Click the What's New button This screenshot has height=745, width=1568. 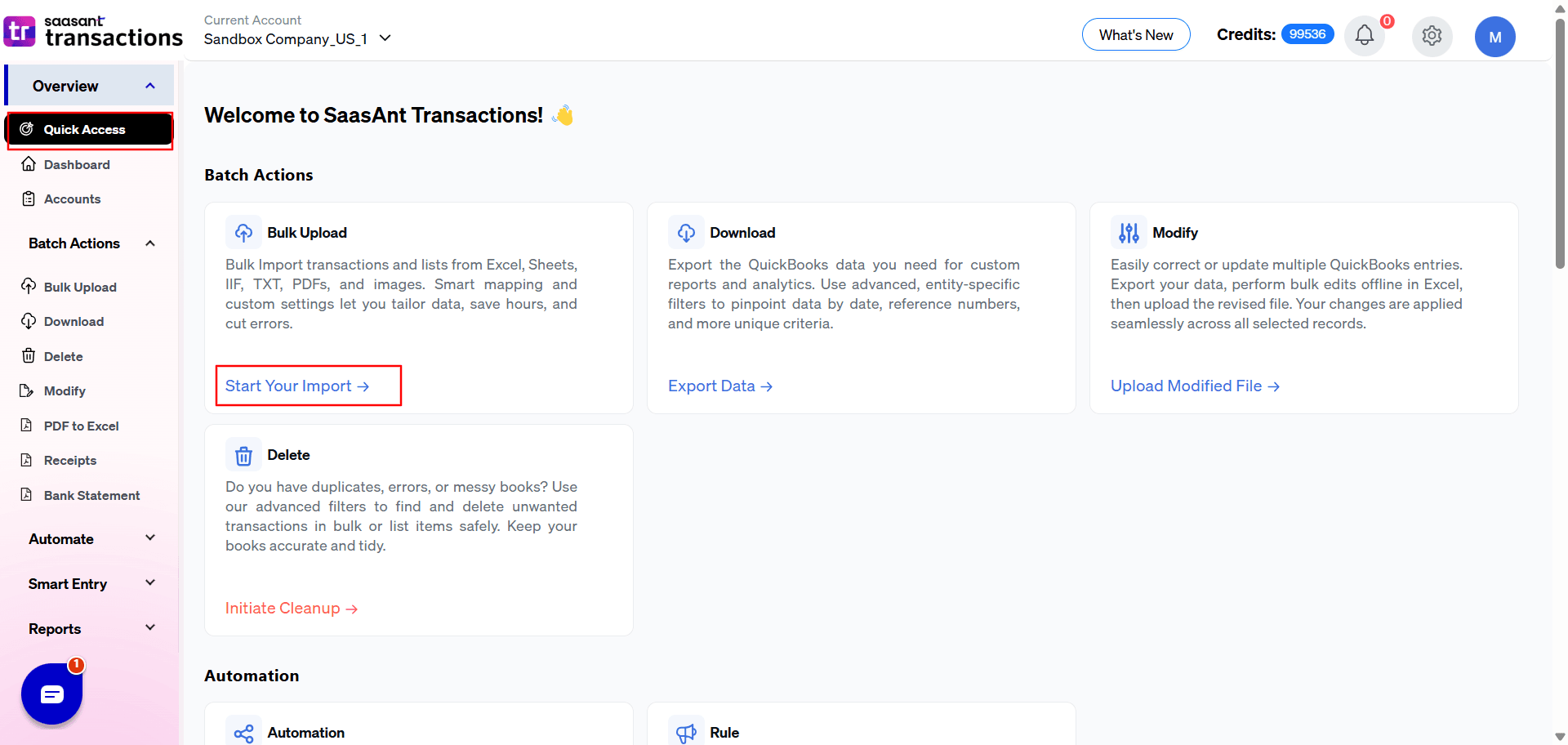click(x=1136, y=34)
